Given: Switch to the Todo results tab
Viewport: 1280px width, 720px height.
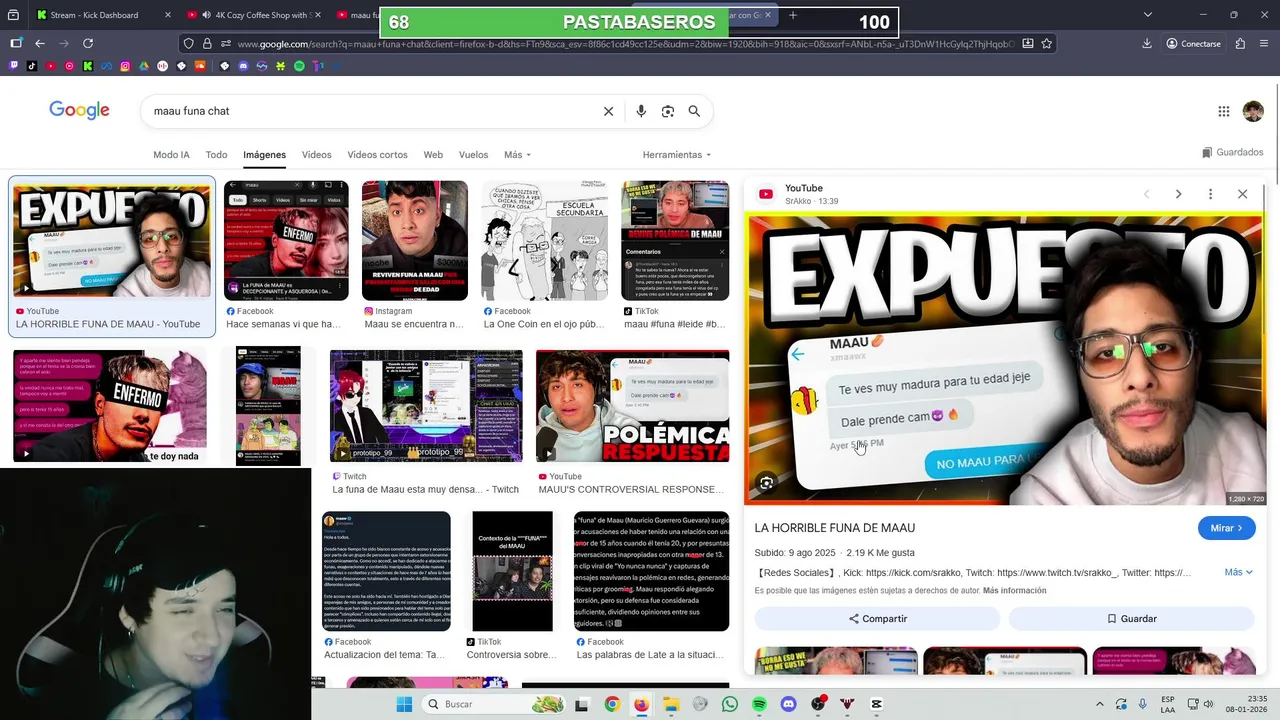Looking at the screenshot, I should [x=216, y=155].
